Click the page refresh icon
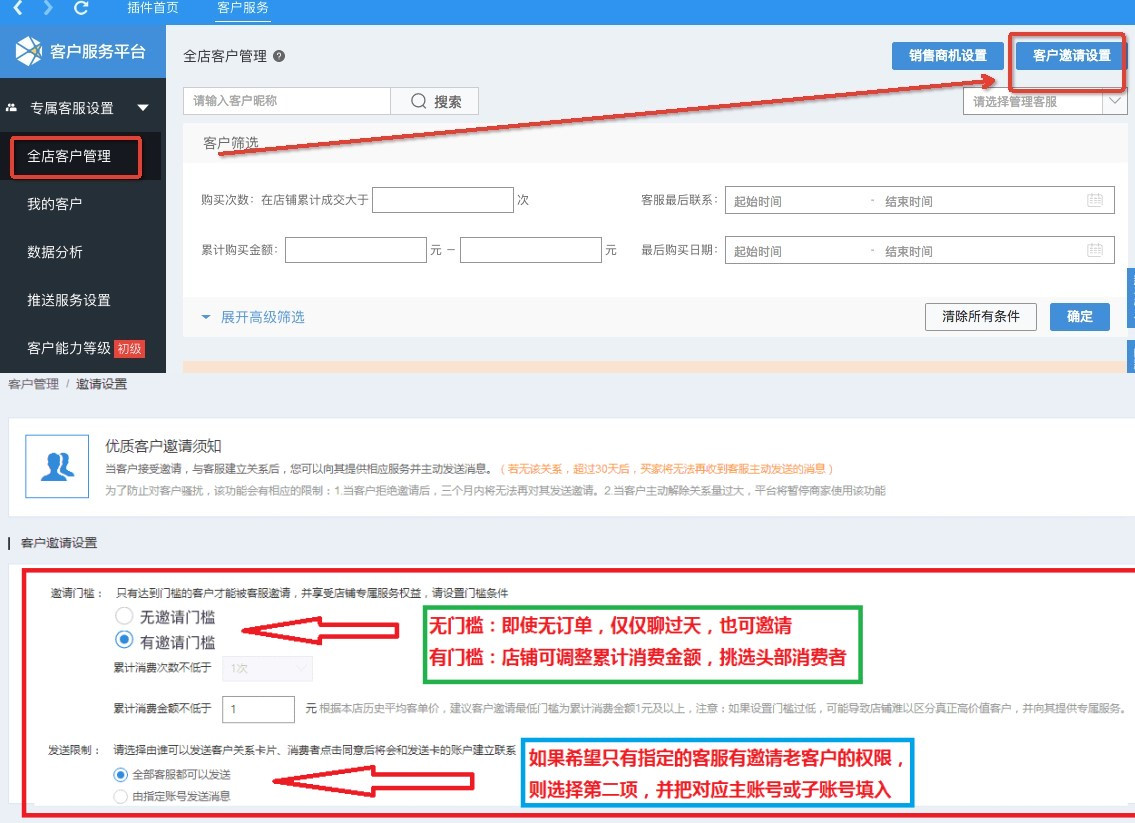Viewport: 1135px width, 823px height. 82,8
